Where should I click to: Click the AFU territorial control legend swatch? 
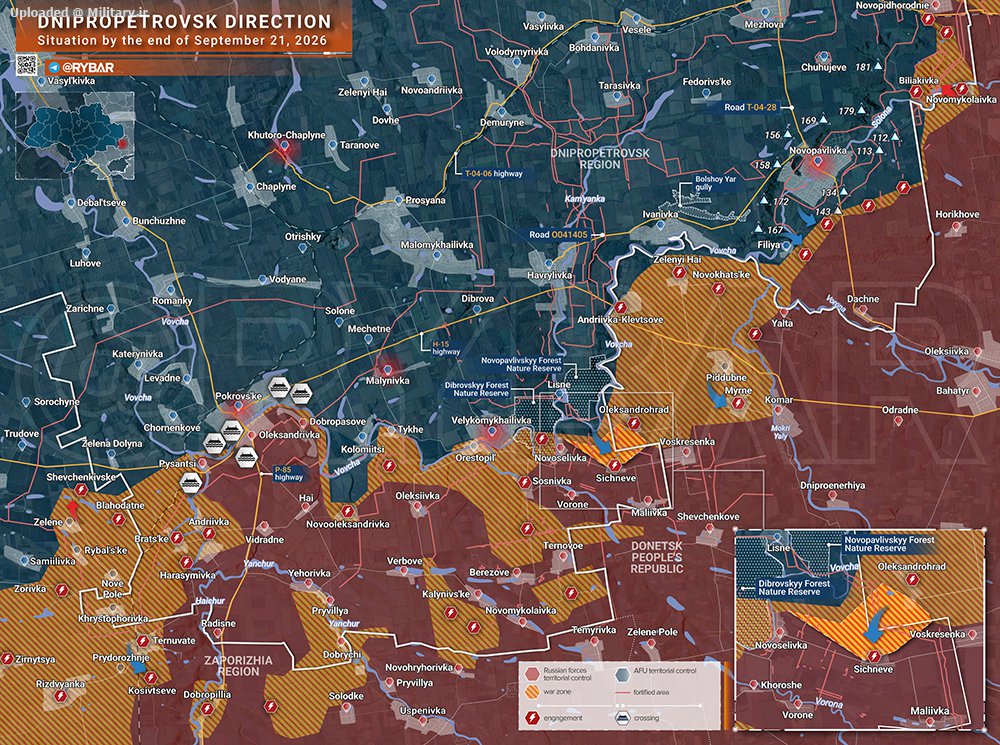[x=622, y=674]
